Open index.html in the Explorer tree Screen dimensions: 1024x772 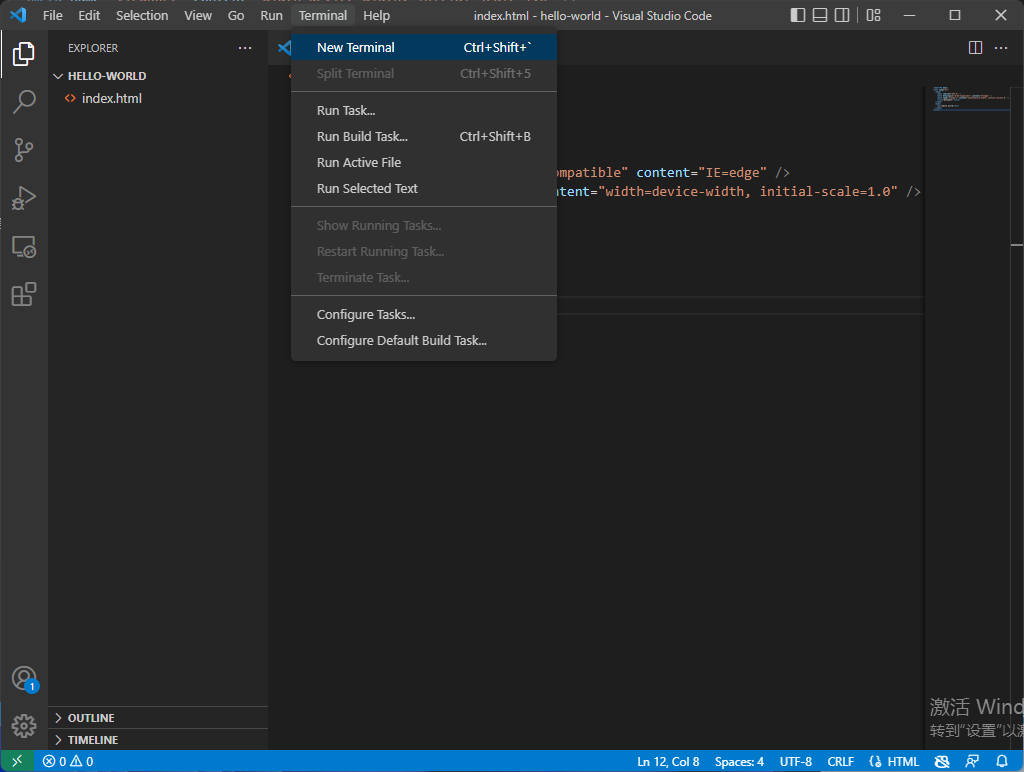tap(158, 99)
